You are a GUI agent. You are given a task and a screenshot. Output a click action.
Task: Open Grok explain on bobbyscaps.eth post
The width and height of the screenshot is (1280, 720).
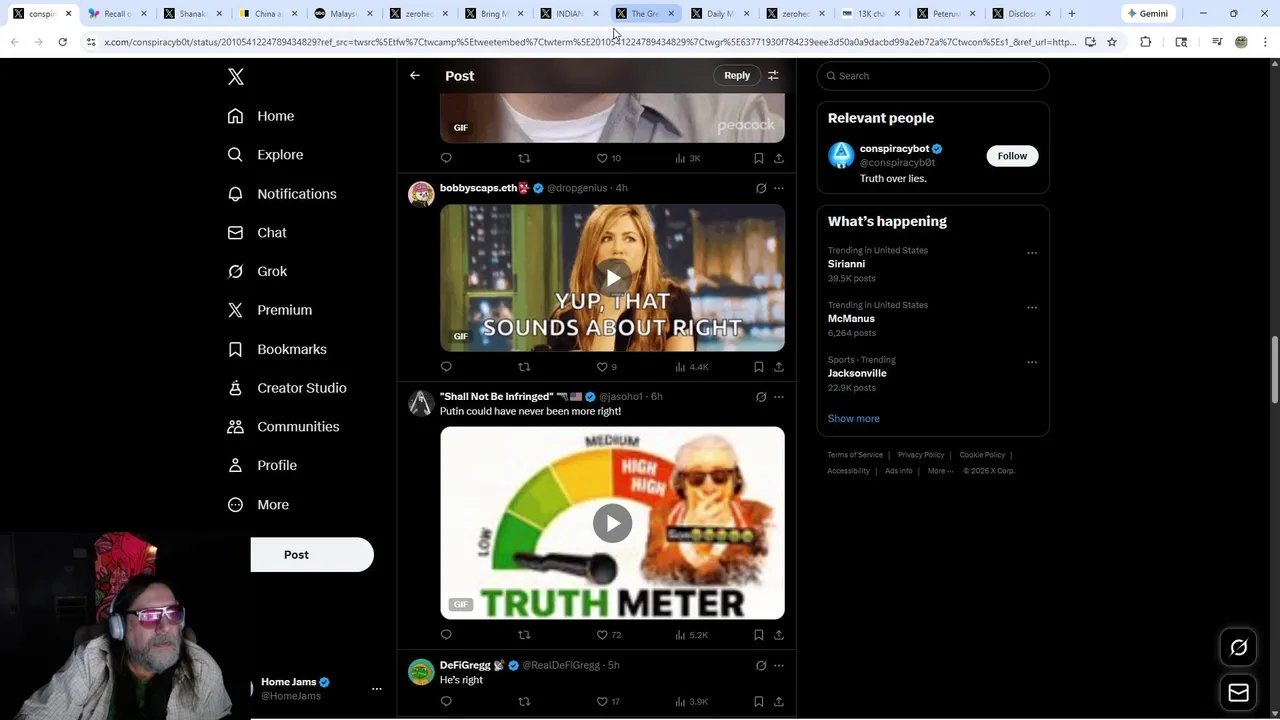click(x=761, y=188)
